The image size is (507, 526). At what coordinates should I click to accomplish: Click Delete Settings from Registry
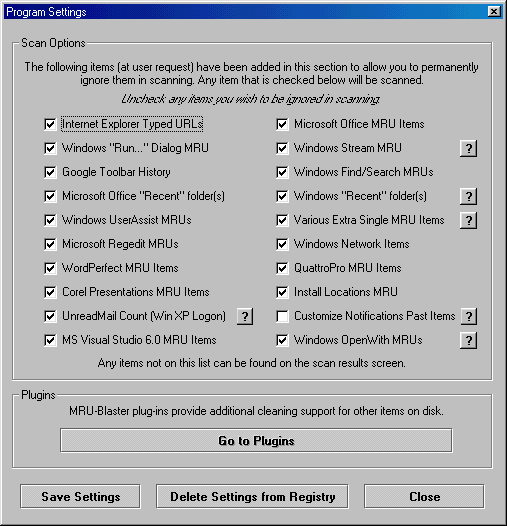coord(252,496)
